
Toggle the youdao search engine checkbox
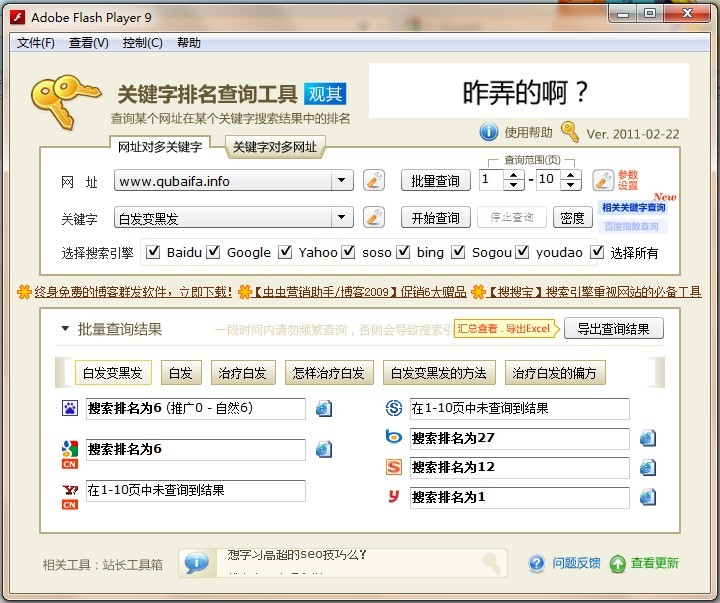point(522,252)
